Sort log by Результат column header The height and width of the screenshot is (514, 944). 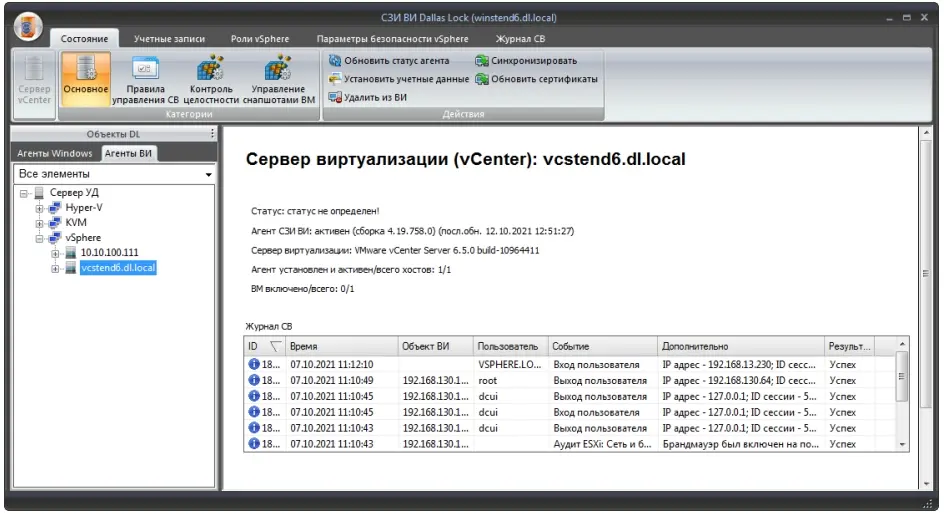pos(849,346)
